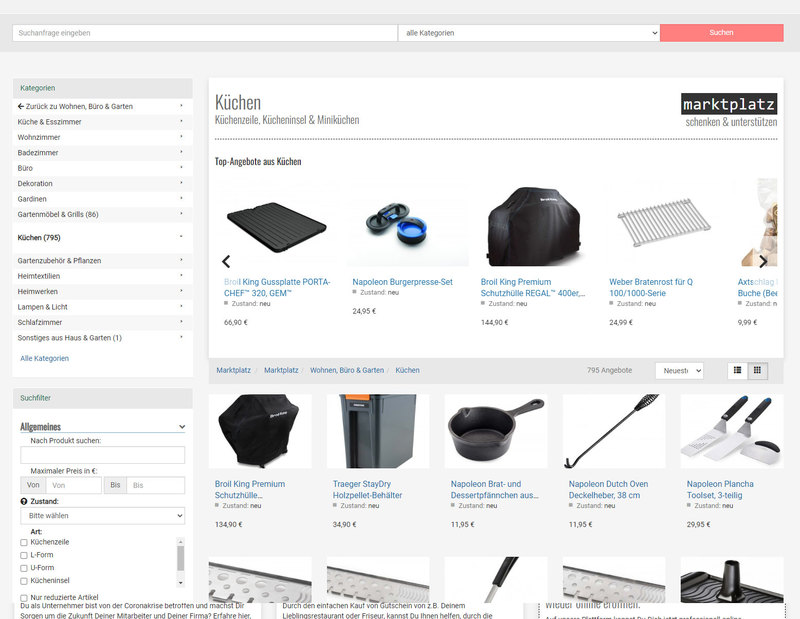The height and width of the screenshot is (619, 800).
Task: Expand the Gartenmöbel & Grills category arrow
Action: pyautogui.click(x=181, y=214)
